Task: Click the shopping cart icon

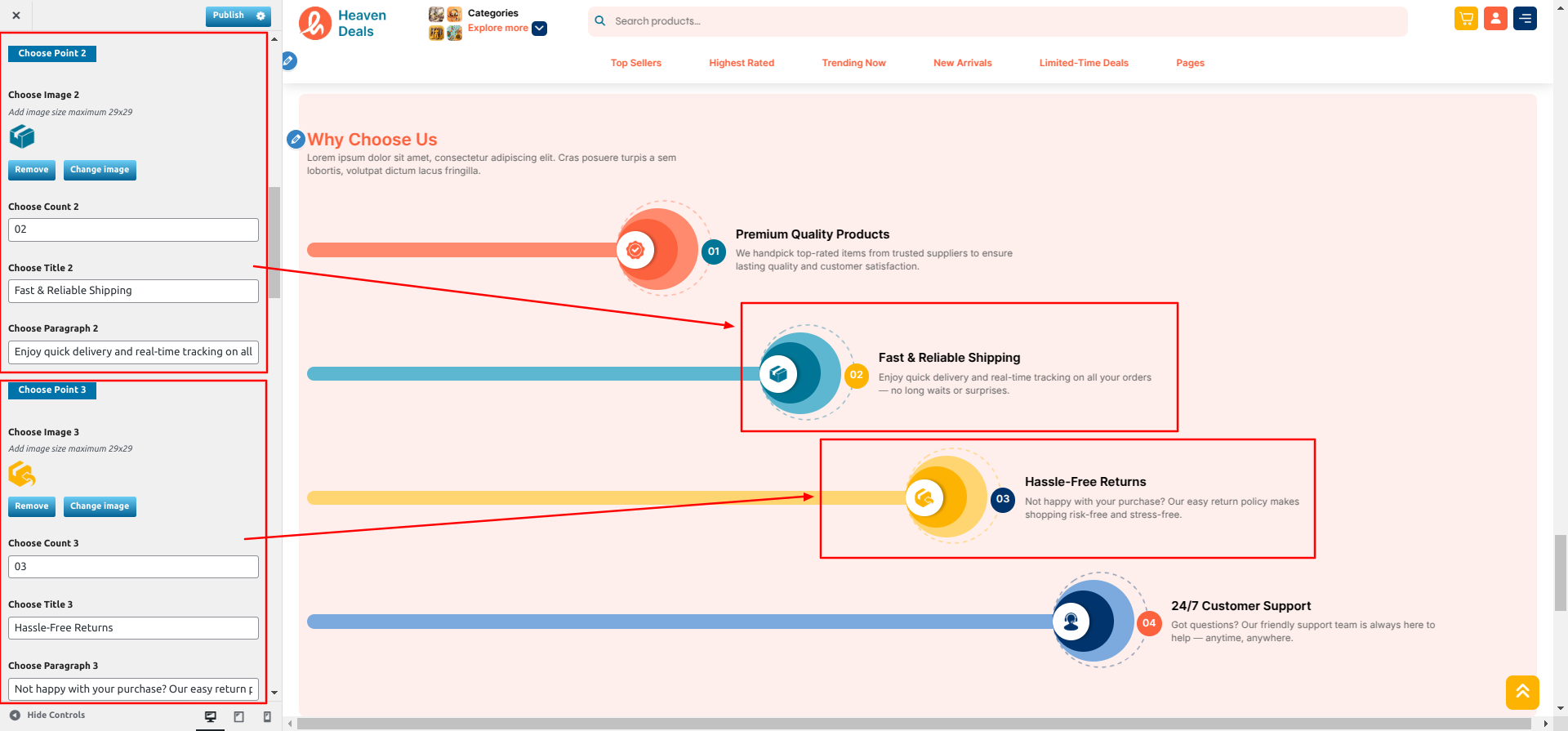Action: point(1466,19)
